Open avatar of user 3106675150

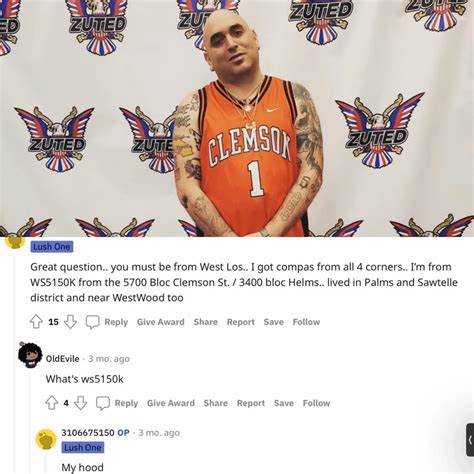[46, 440]
